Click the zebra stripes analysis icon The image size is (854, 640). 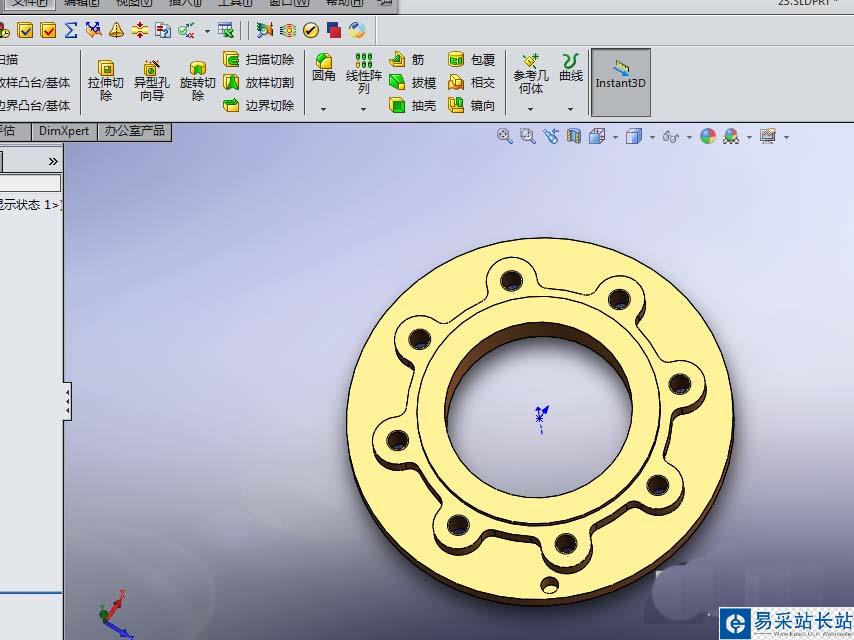(288, 30)
